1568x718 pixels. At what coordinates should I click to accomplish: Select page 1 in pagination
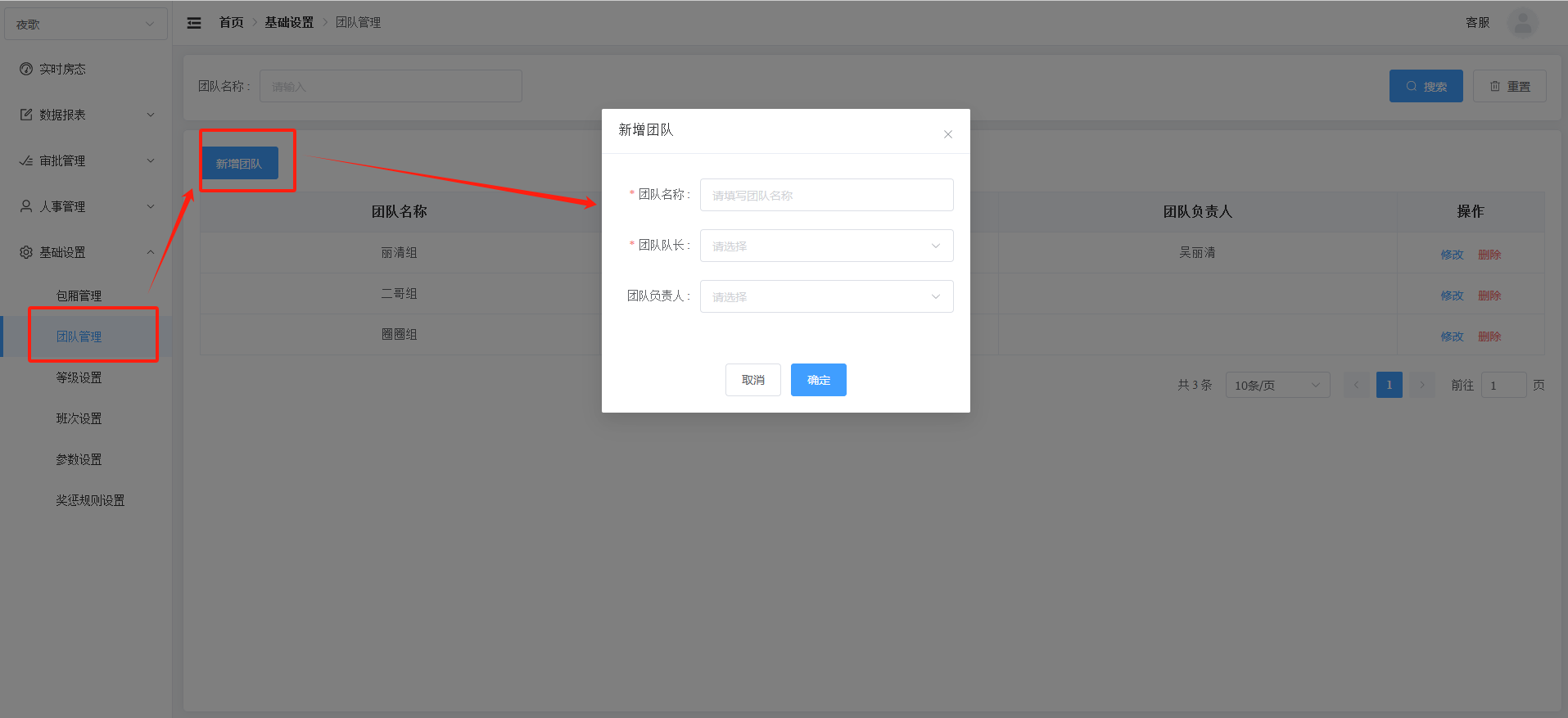pyautogui.click(x=1389, y=385)
